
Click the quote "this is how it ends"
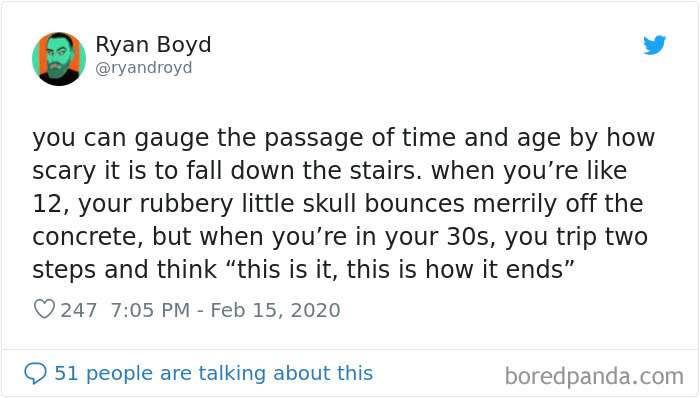[456, 269]
